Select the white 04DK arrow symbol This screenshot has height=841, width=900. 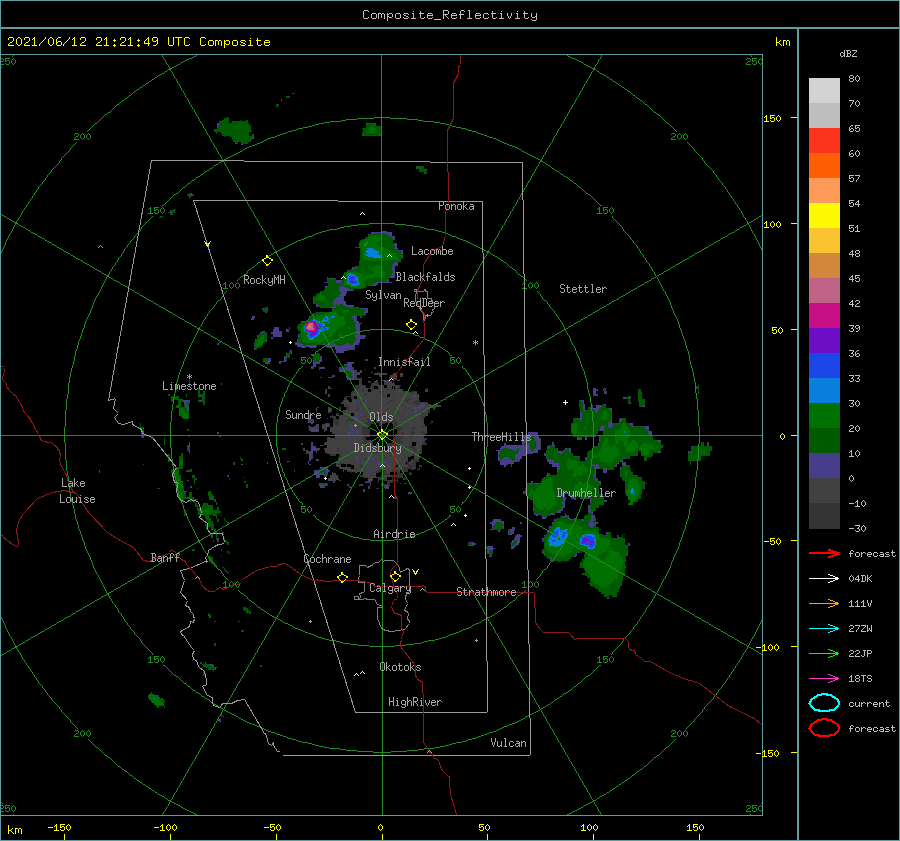tap(824, 579)
